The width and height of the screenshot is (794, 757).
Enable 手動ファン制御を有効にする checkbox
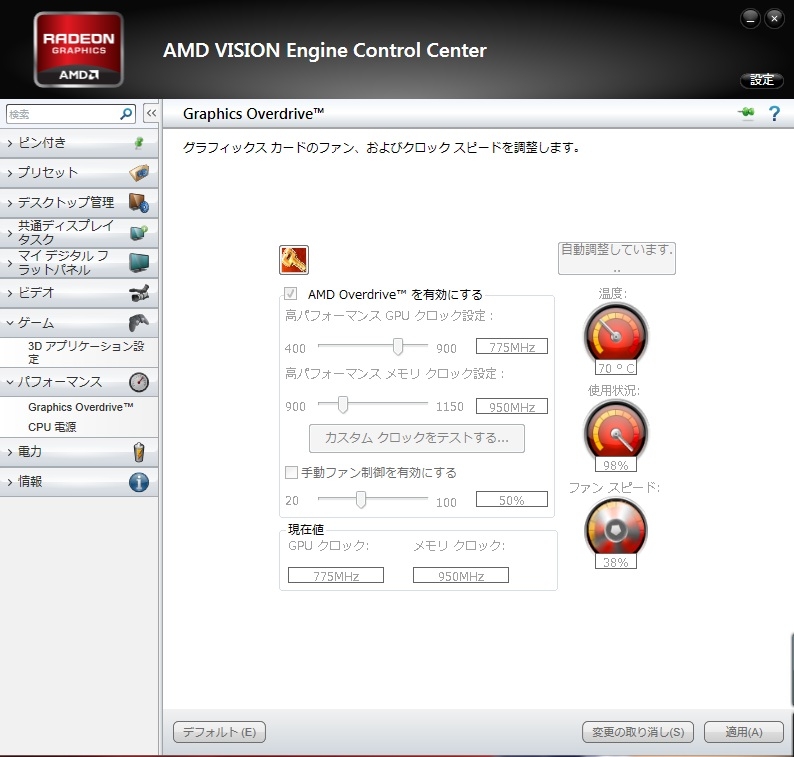(x=291, y=472)
